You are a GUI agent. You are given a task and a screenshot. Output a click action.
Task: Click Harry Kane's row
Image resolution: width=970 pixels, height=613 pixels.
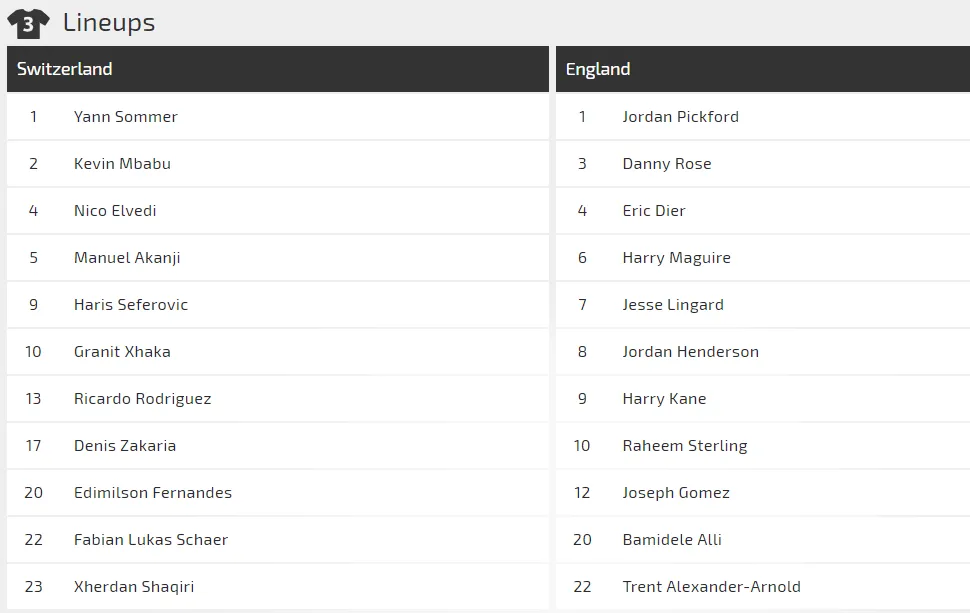point(664,399)
